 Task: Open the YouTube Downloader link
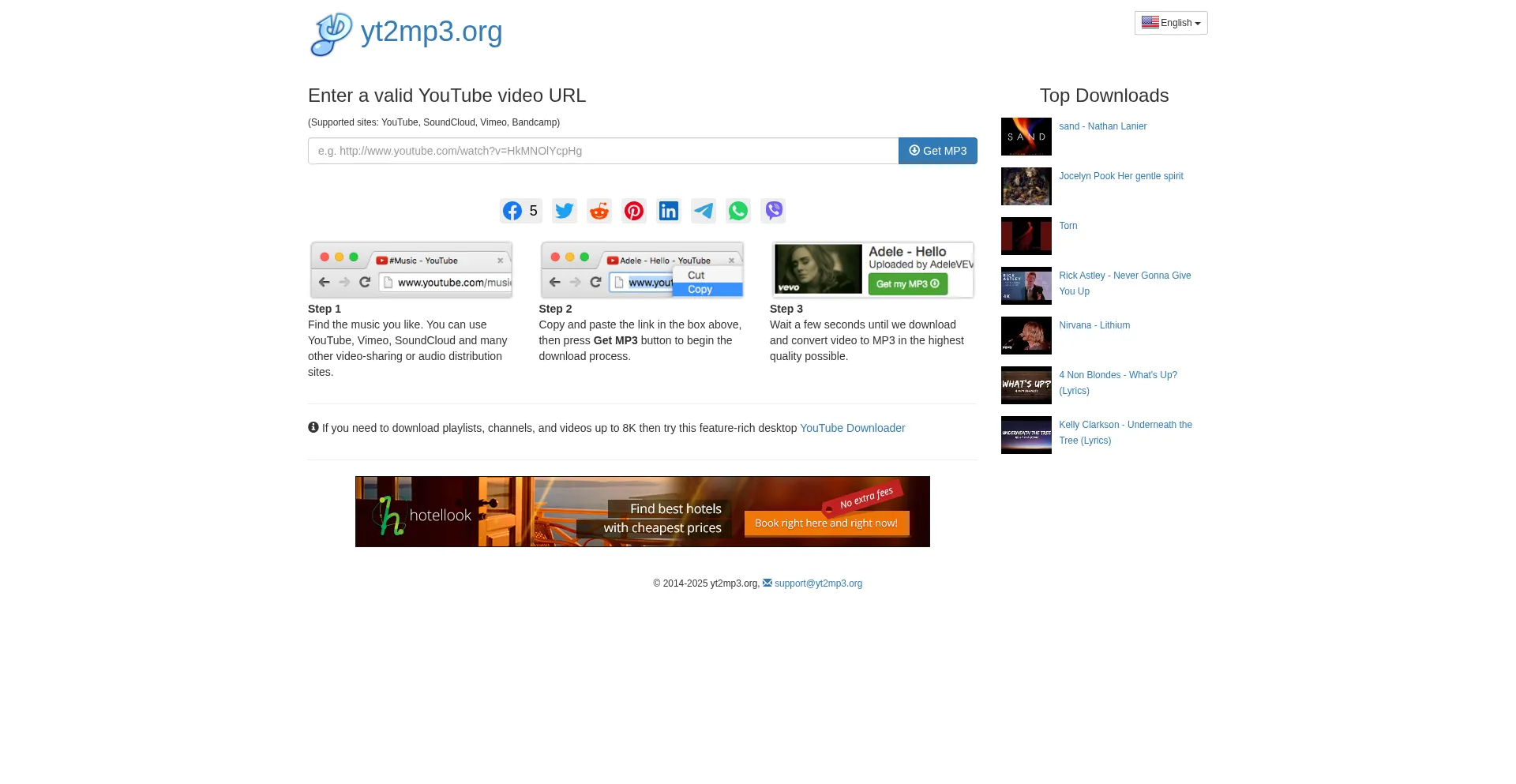coord(852,428)
